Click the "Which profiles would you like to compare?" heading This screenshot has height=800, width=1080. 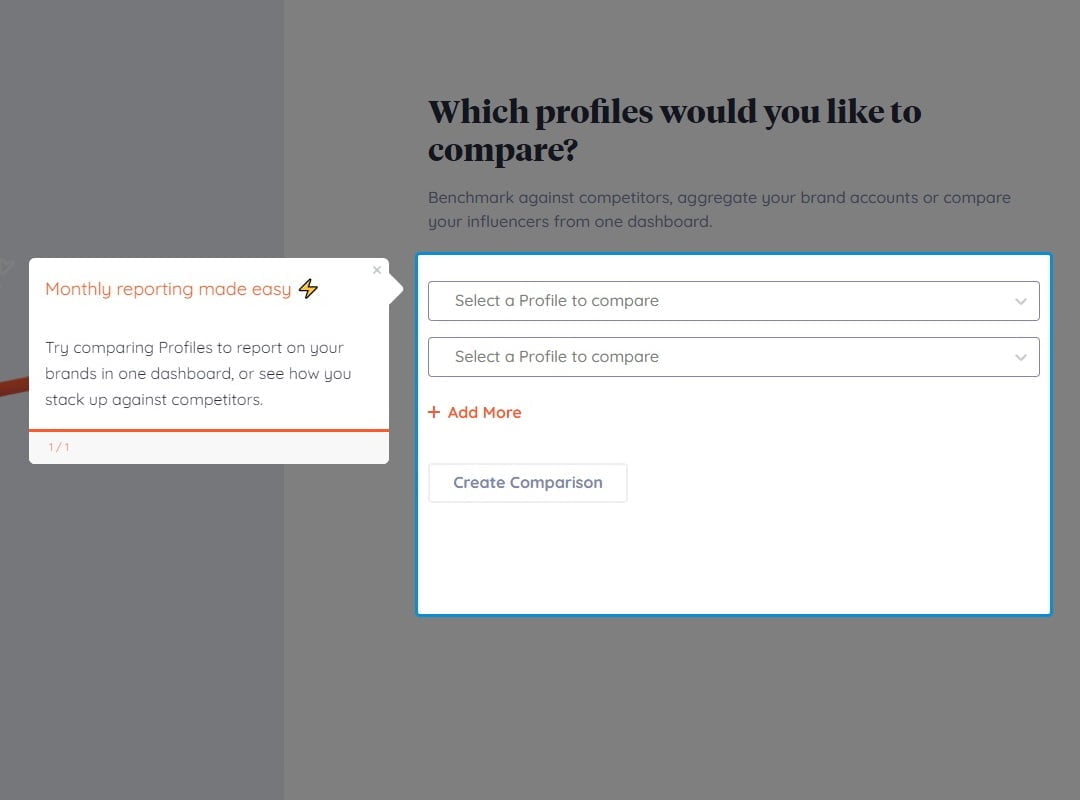coord(674,131)
